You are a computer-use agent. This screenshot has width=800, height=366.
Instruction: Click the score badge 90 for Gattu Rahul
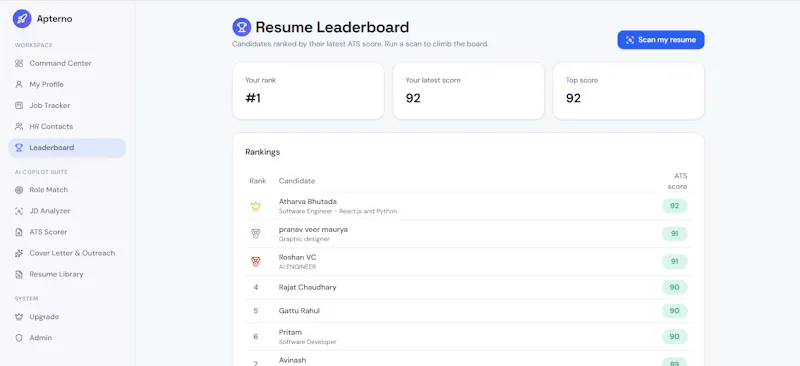pos(674,311)
